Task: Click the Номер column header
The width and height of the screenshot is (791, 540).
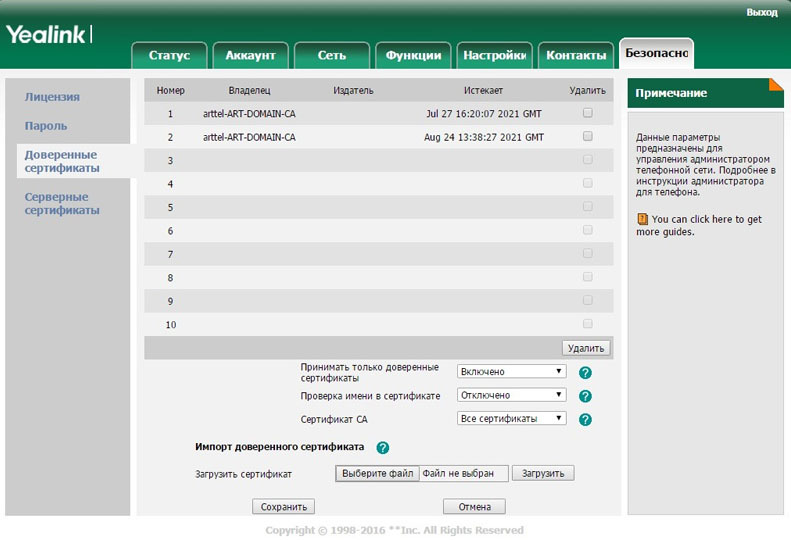Action: pyautogui.click(x=171, y=90)
